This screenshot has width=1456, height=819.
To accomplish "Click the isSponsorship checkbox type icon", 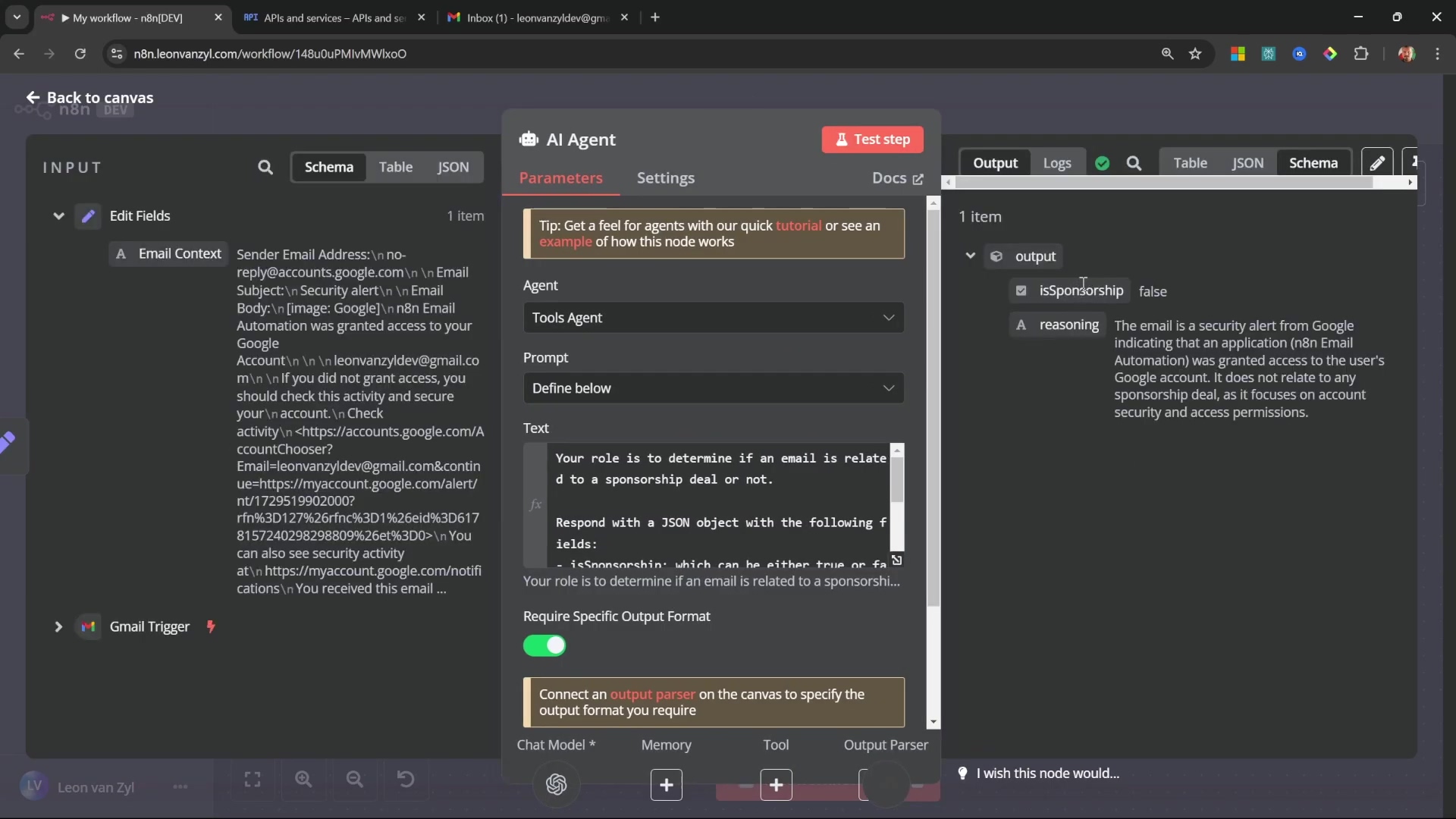I will (x=1021, y=290).
